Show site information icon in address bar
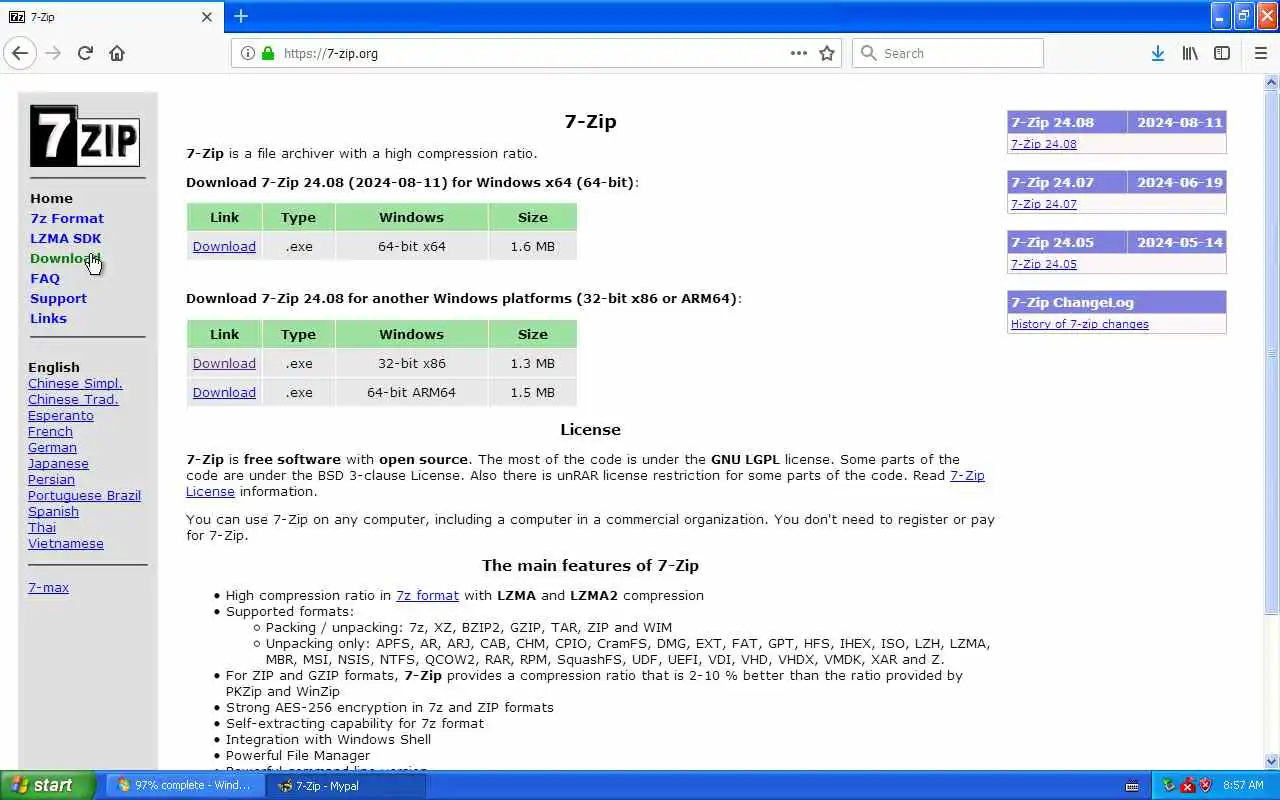 [248, 53]
